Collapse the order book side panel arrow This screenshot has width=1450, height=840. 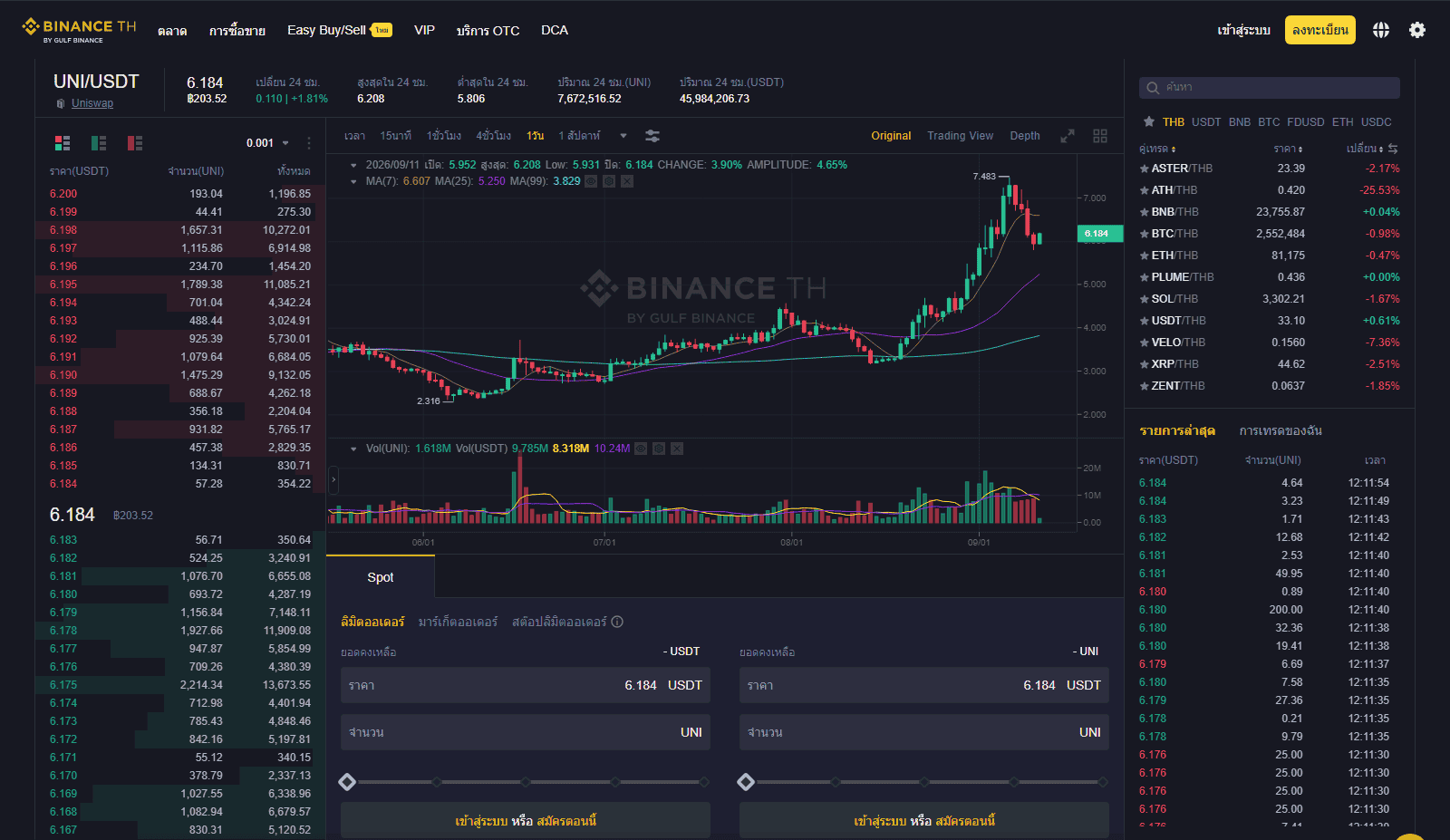coord(333,479)
